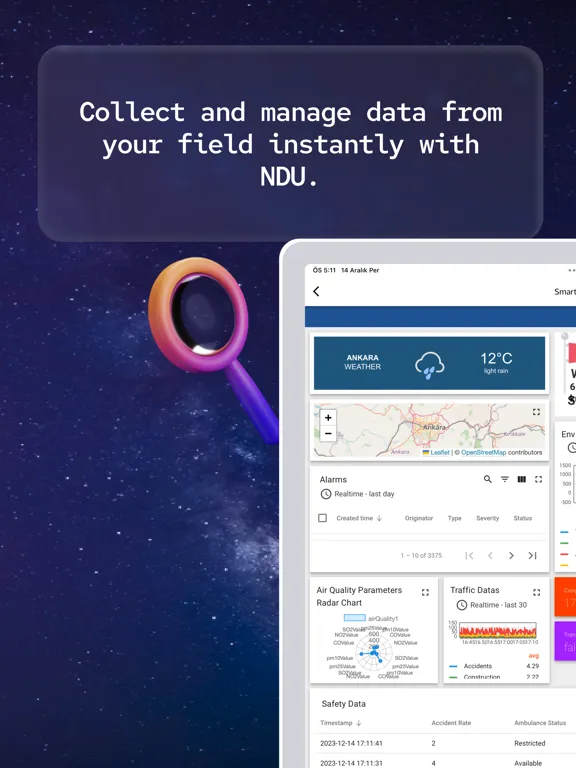Click the Severity column header
This screenshot has height=768, width=576.
click(x=487, y=518)
